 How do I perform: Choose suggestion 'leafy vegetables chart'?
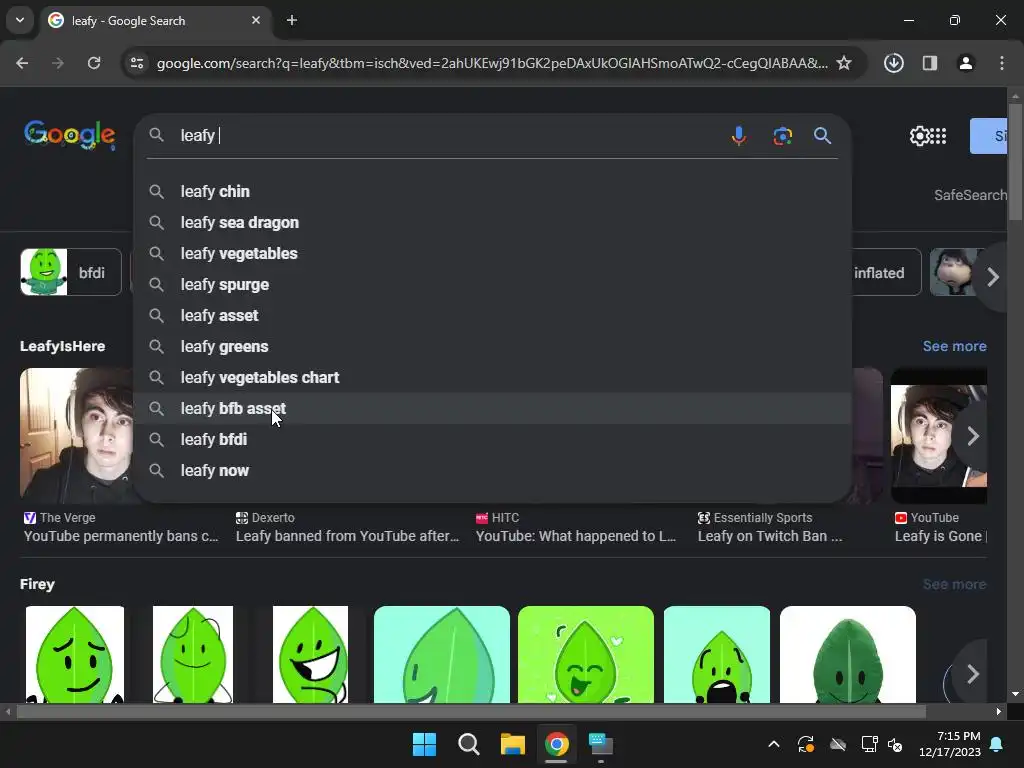[x=492, y=377]
